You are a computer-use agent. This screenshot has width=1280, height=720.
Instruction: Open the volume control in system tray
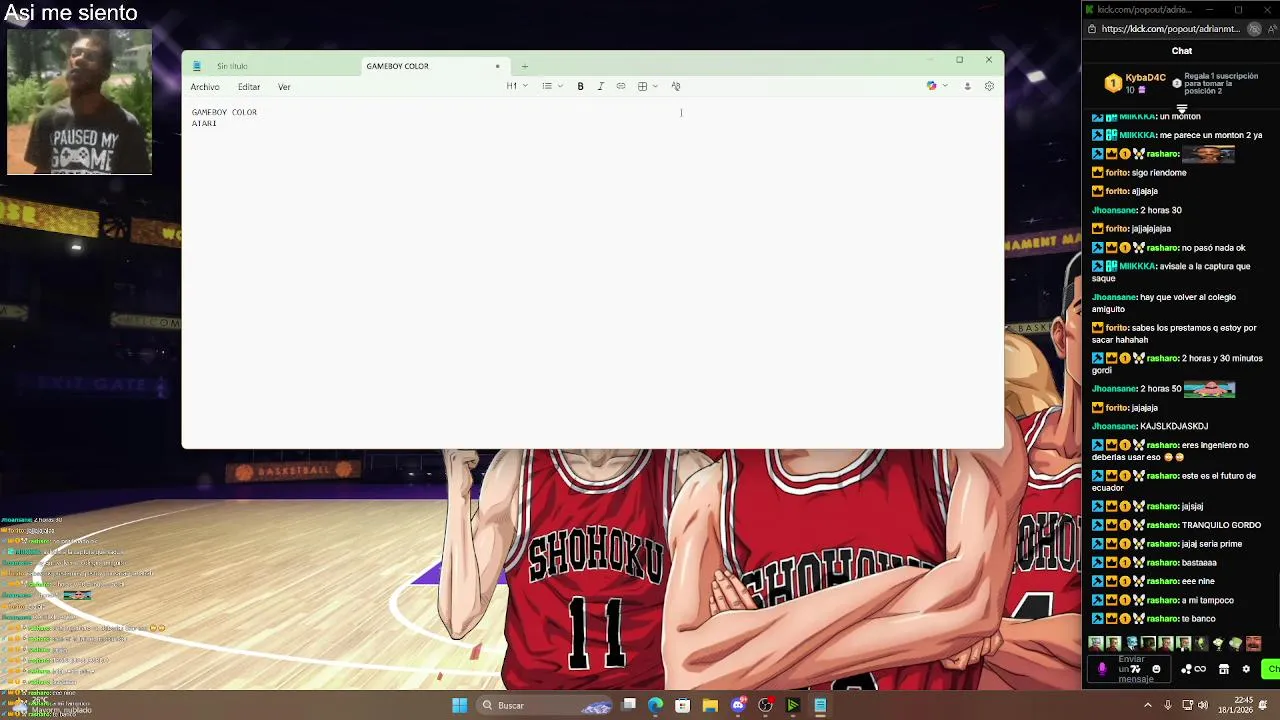1202,705
